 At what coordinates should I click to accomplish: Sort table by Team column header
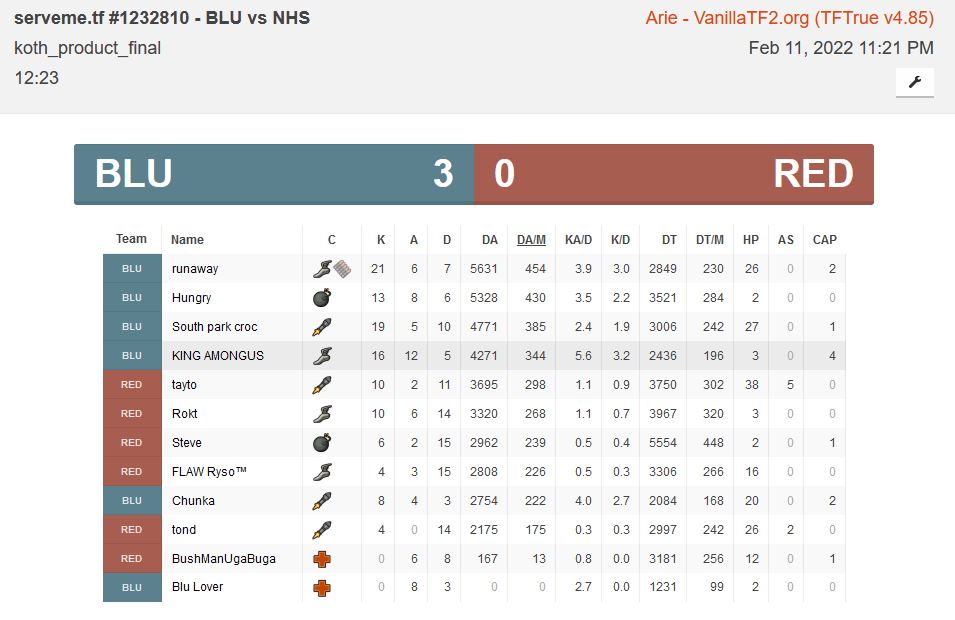132,239
